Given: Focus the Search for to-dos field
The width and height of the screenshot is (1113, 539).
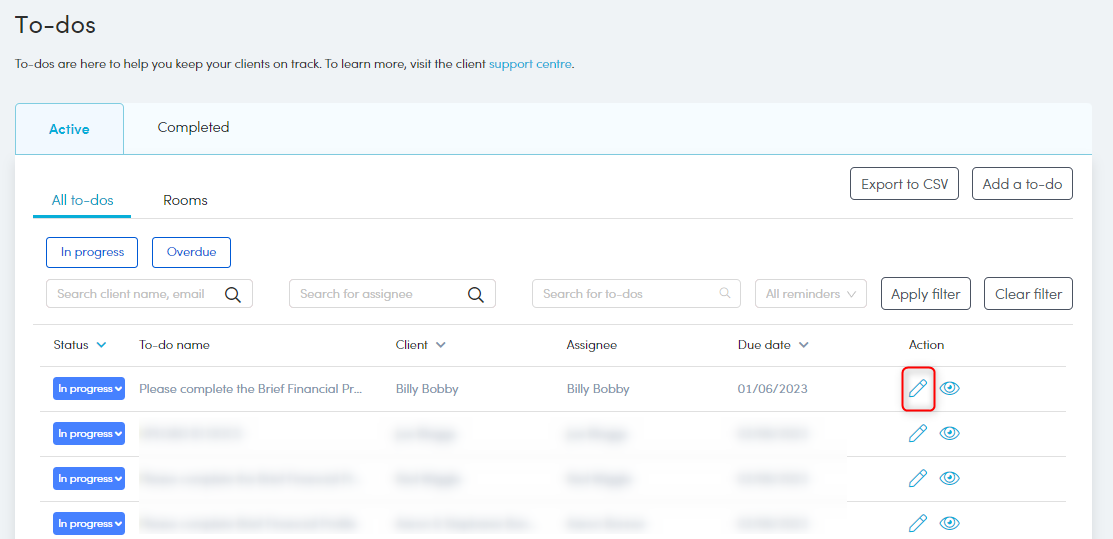Looking at the screenshot, I should [x=627, y=294].
